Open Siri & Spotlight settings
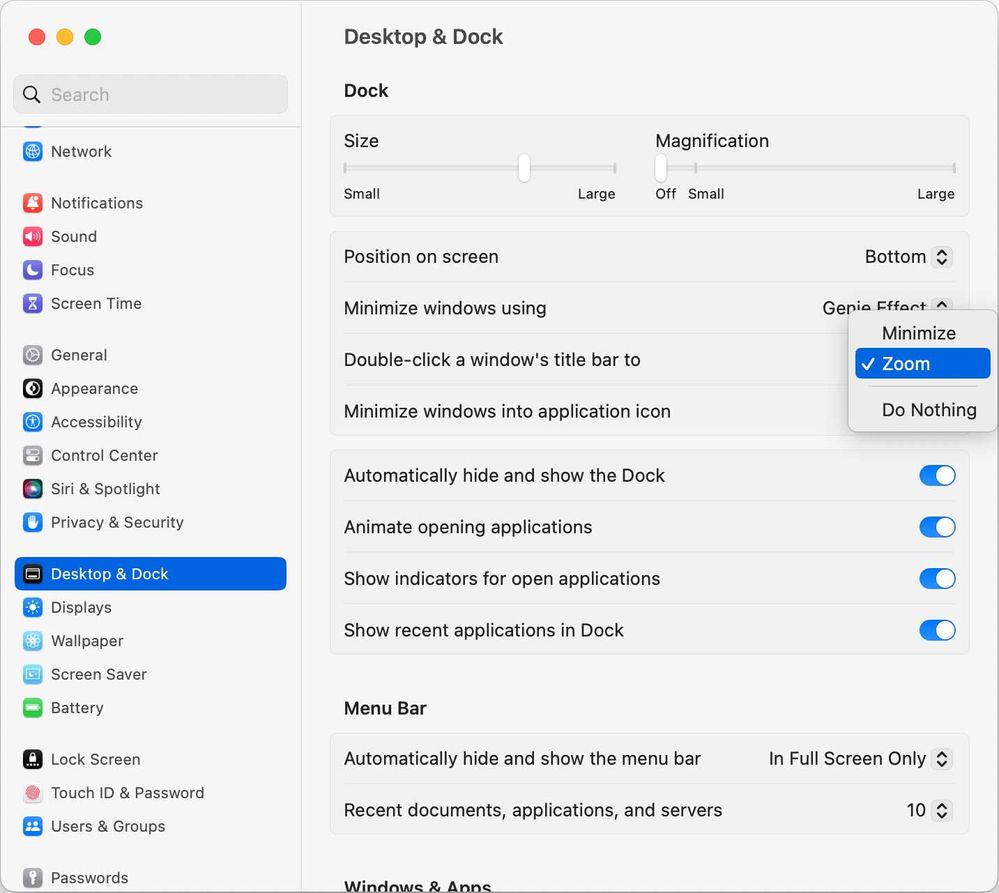Screen dimensions: 999x893 (x=105, y=489)
